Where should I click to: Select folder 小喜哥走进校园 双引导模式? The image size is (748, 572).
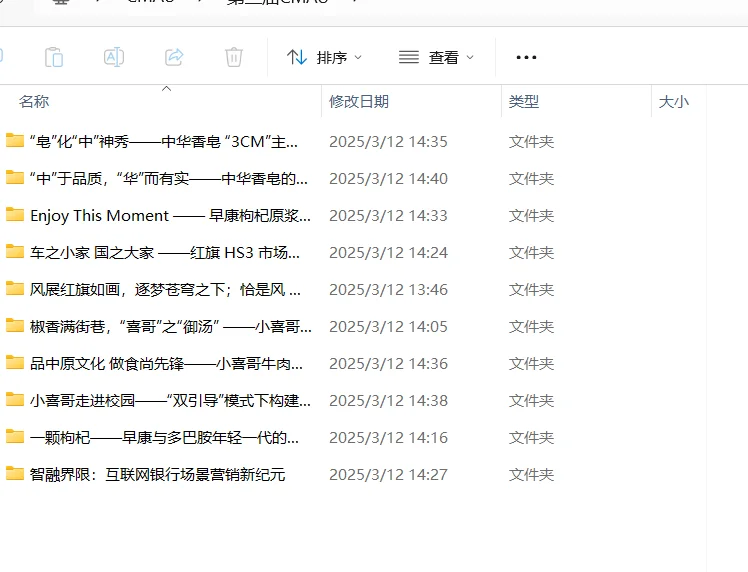pos(170,401)
